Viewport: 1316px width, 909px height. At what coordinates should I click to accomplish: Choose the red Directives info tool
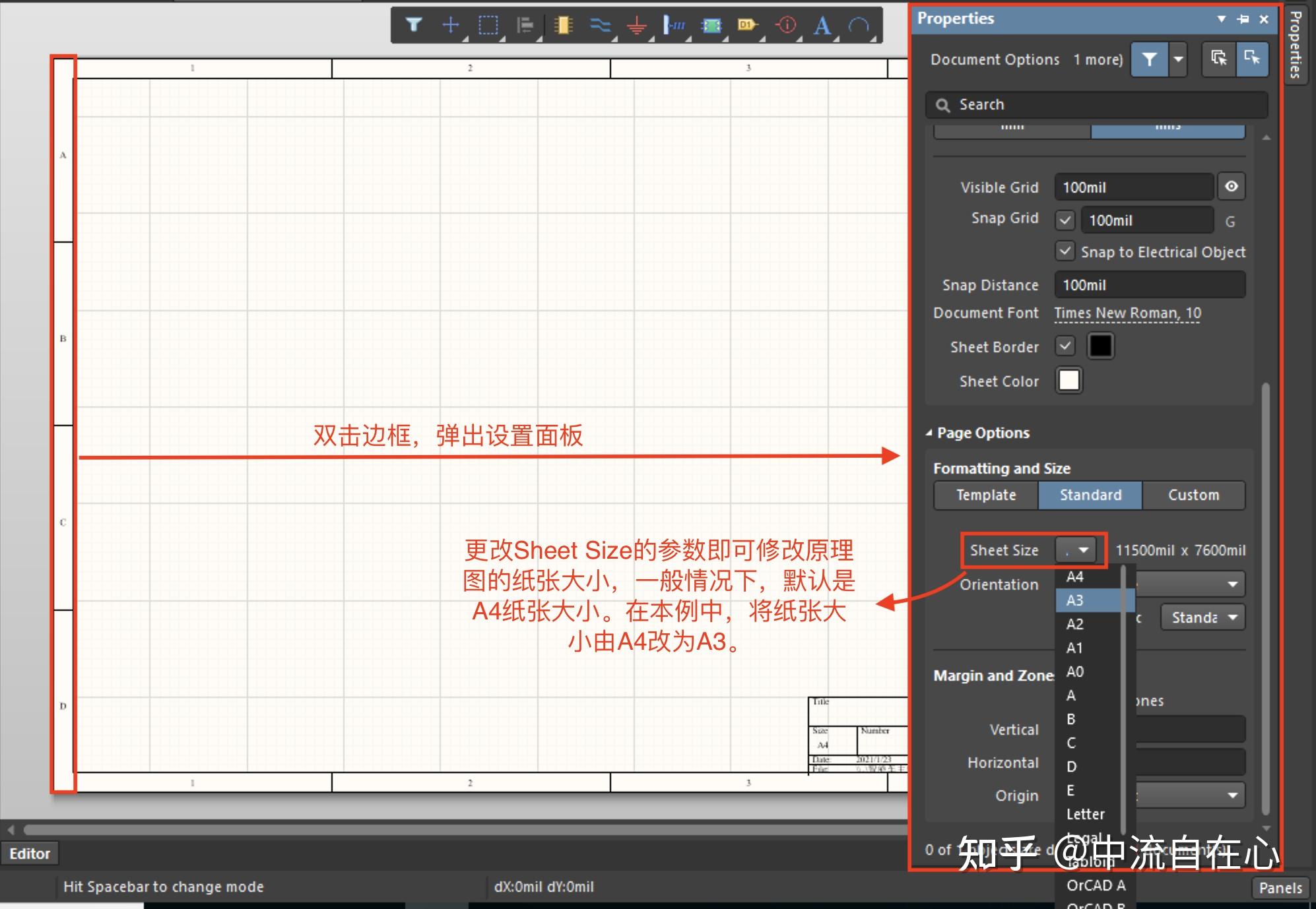click(x=785, y=25)
